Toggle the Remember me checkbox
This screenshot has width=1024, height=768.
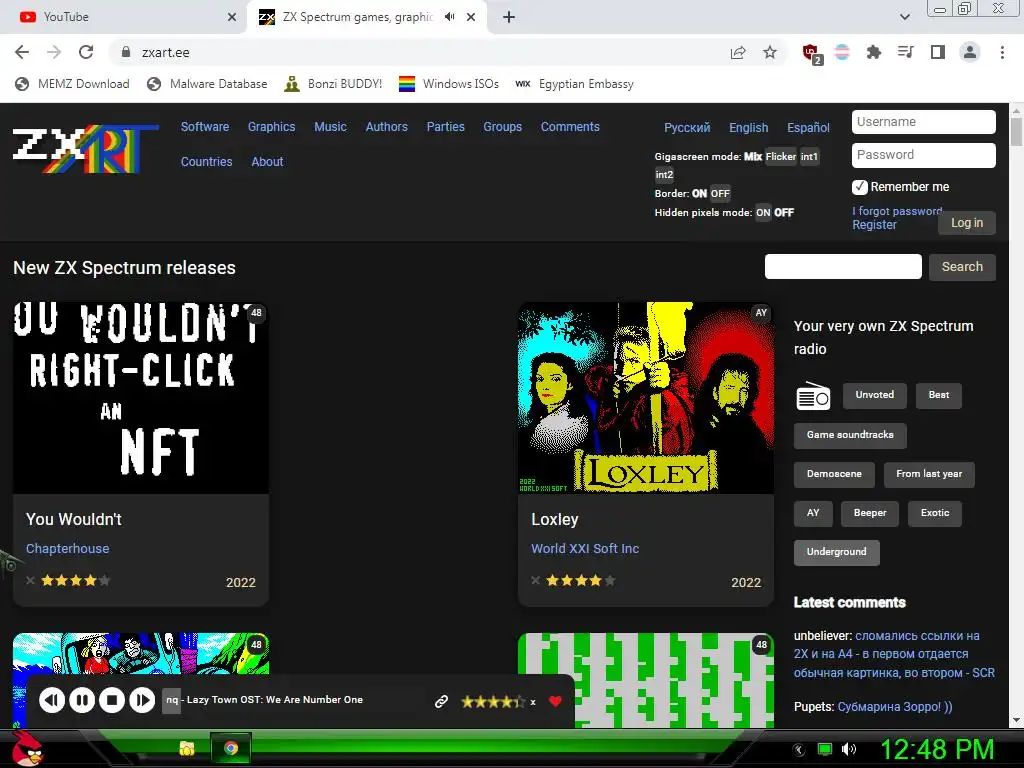point(860,187)
